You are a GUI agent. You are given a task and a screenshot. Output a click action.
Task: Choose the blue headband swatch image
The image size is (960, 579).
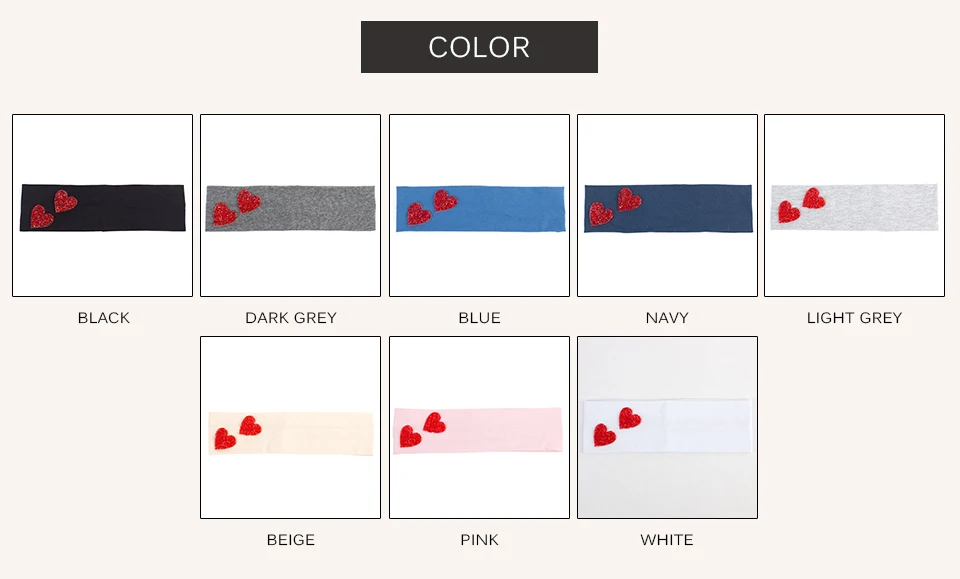point(479,206)
